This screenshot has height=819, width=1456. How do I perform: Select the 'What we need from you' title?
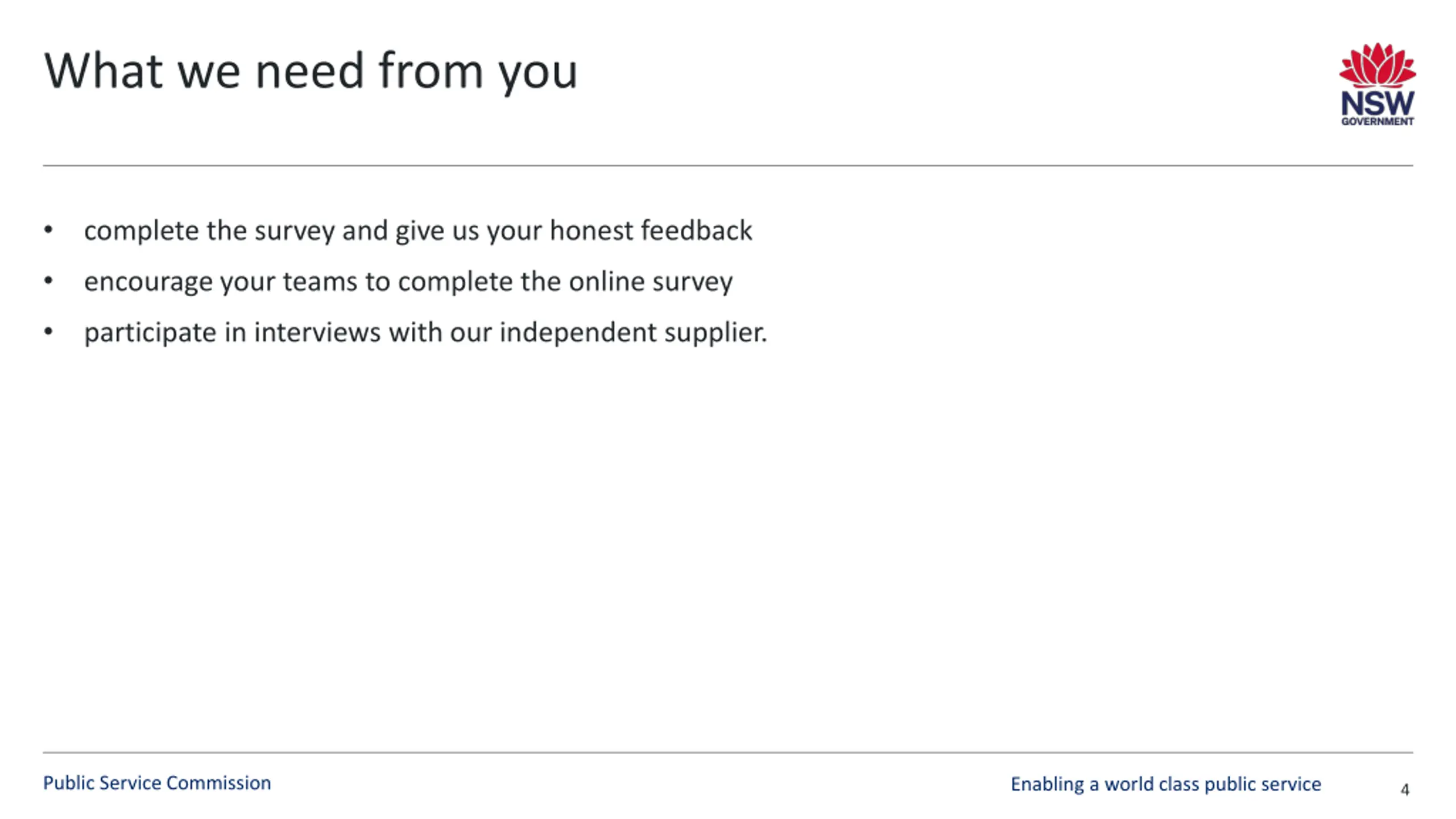pos(311,72)
